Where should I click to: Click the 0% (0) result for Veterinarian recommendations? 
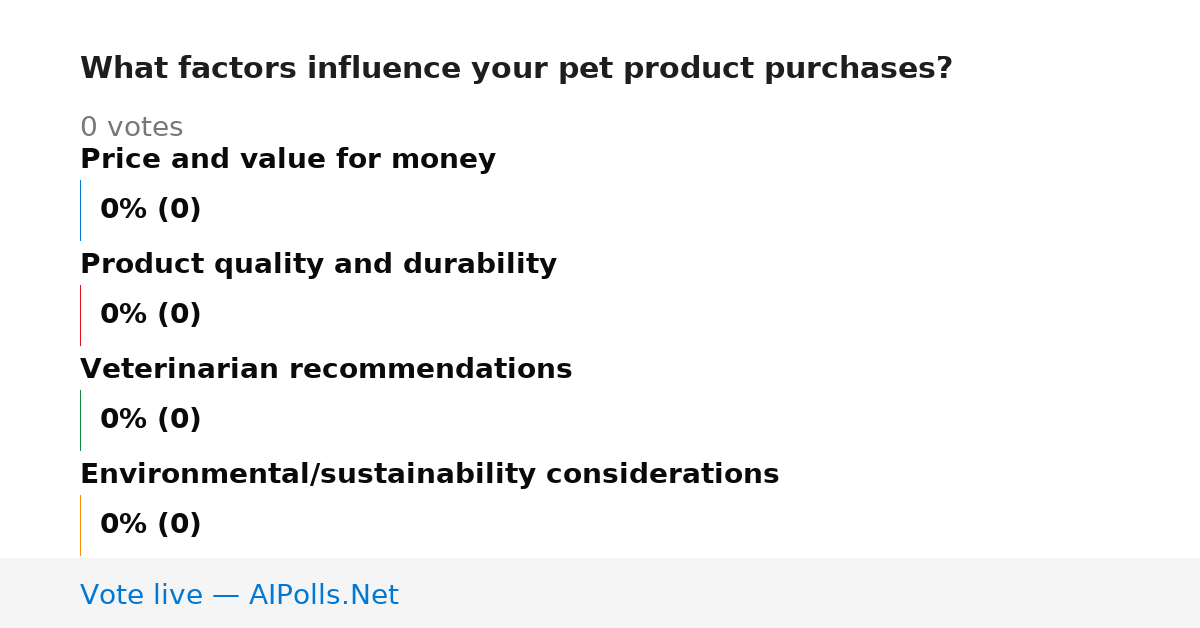pos(150,420)
